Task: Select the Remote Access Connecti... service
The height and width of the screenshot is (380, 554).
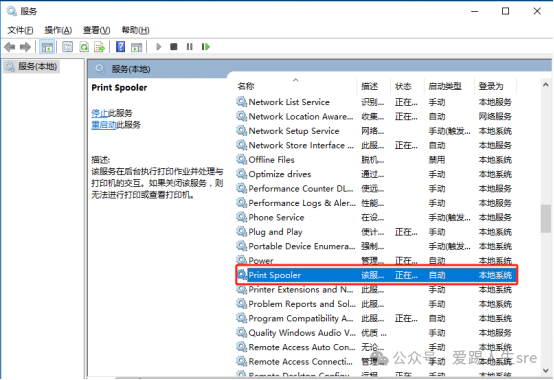Action: pos(300,362)
